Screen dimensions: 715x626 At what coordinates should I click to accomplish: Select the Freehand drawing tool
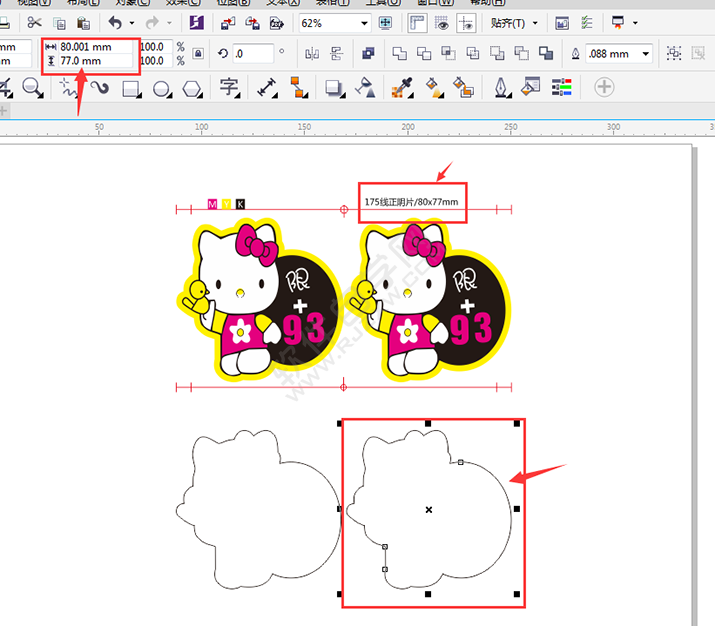click(68, 88)
